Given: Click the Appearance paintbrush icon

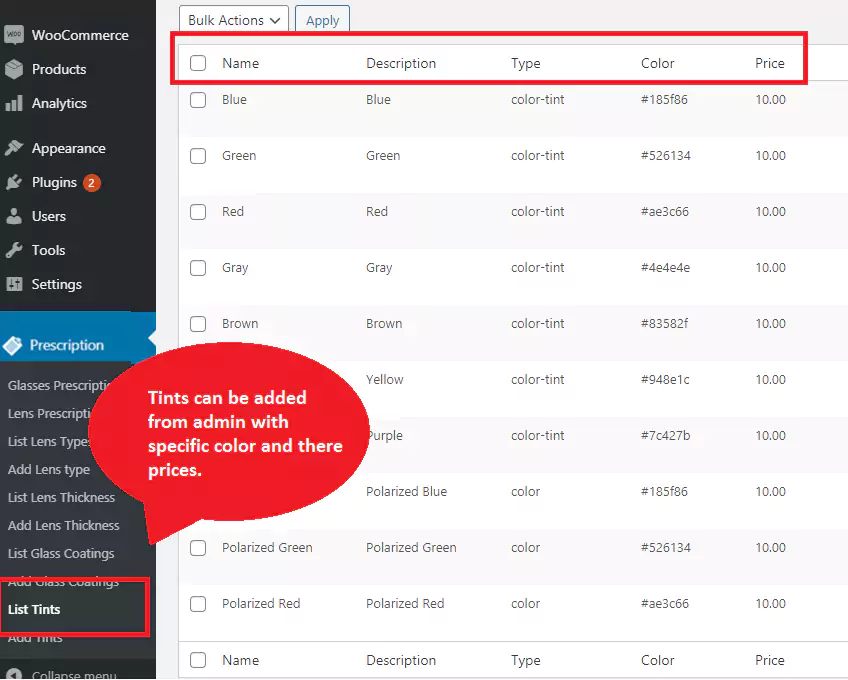Looking at the screenshot, I should (14, 148).
